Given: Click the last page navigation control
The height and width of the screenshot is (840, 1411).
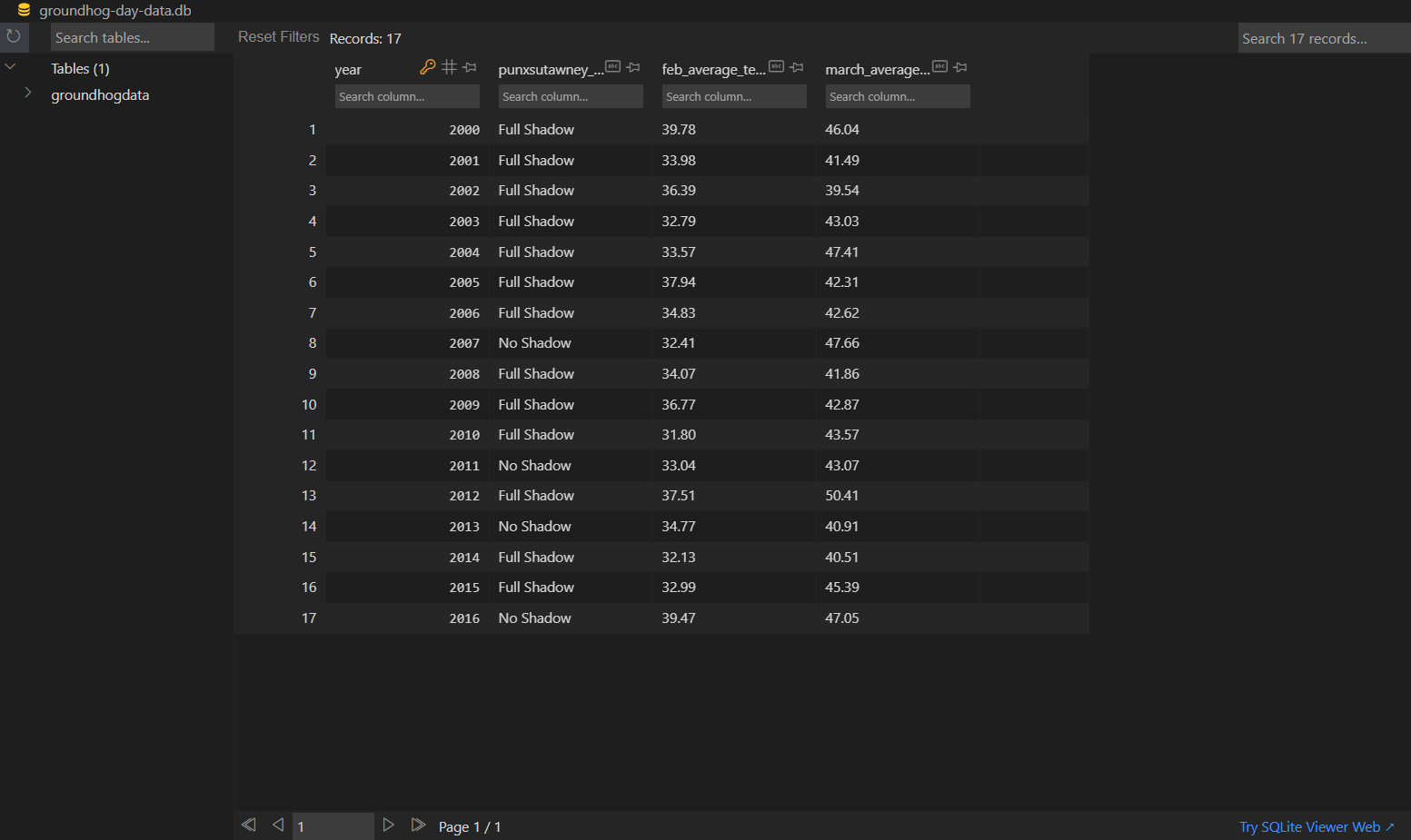Looking at the screenshot, I should click(x=419, y=825).
